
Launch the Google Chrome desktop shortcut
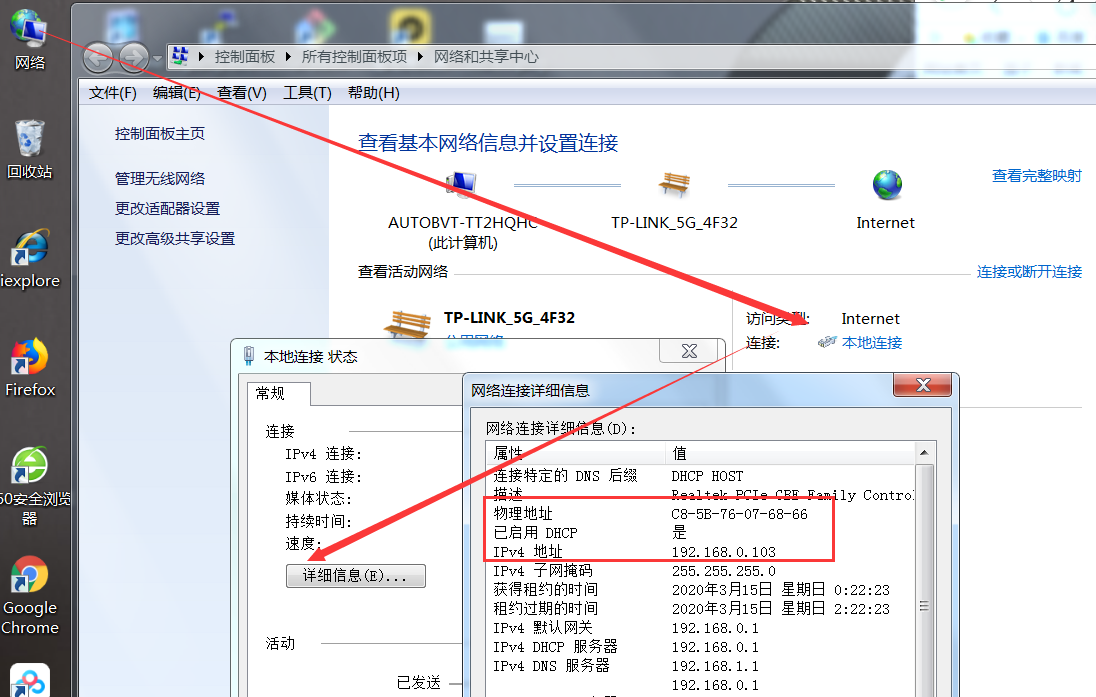click(29, 596)
